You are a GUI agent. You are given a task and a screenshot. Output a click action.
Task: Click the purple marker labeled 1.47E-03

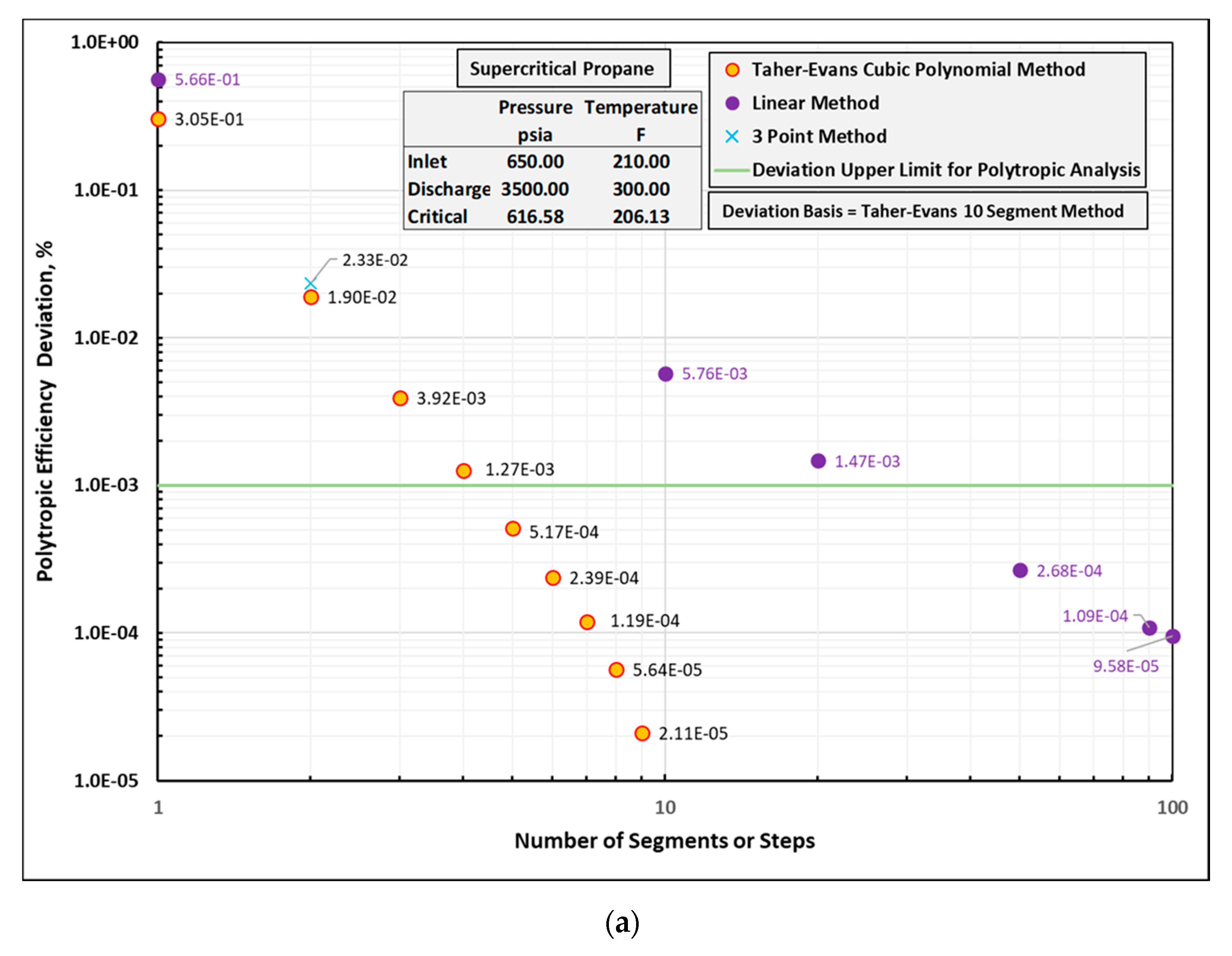pyautogui.click(x=818, y=461)
